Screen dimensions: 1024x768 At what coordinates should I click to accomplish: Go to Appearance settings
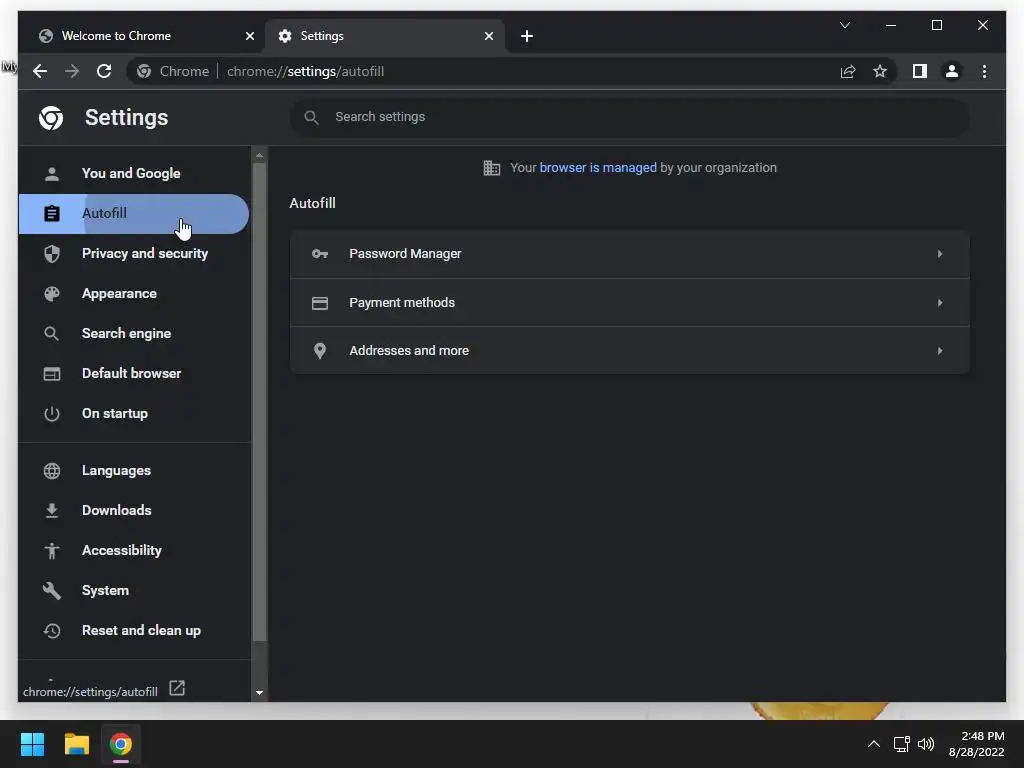tap(133, 294)
